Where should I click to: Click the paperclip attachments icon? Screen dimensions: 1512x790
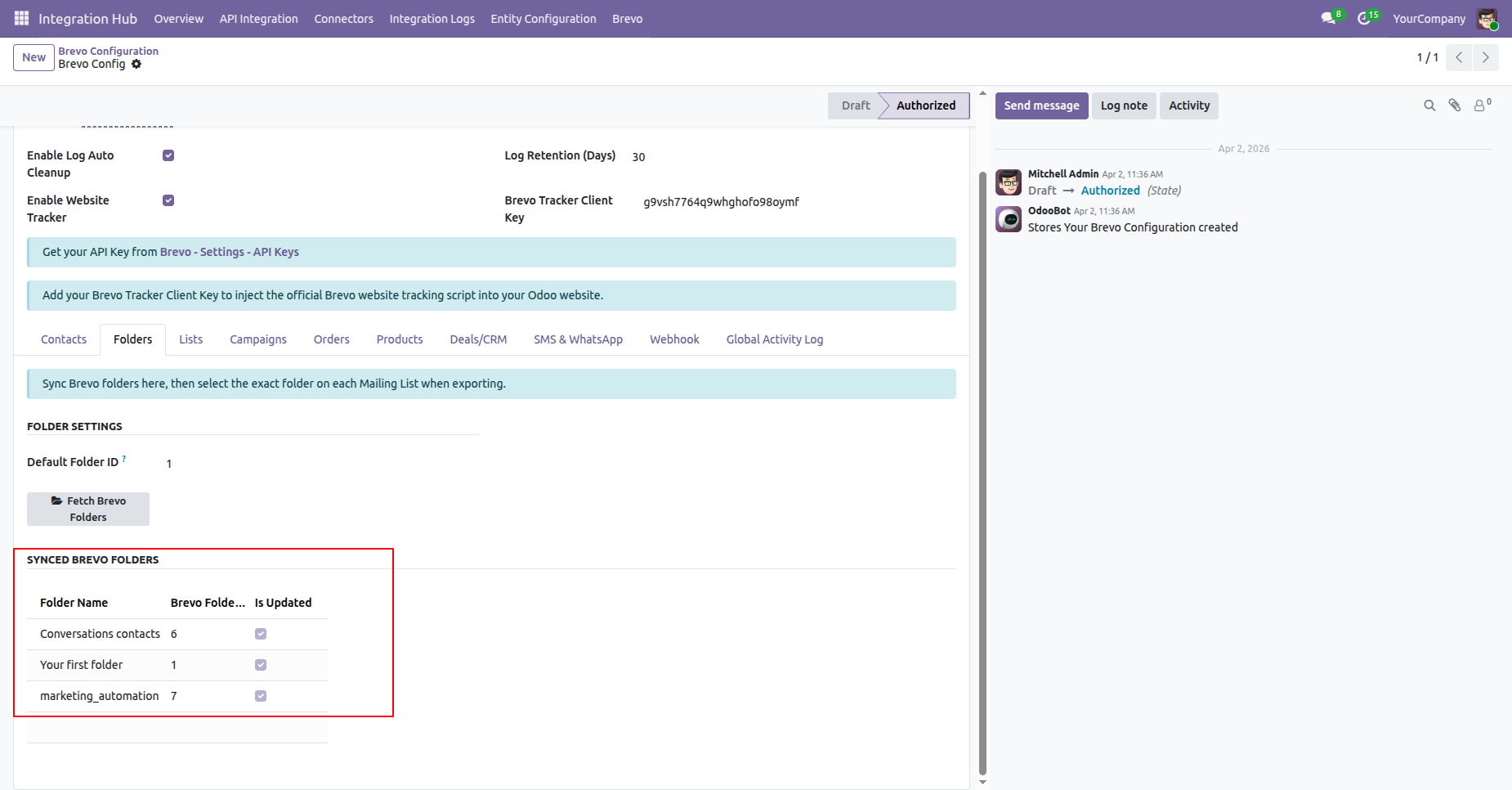tap(1455, 105)
